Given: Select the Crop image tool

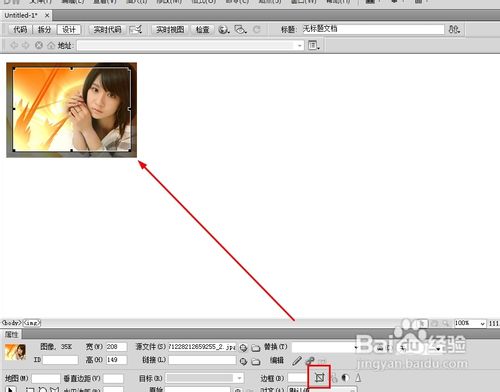Looking at the screenshot, I should (x=319, y=377).
